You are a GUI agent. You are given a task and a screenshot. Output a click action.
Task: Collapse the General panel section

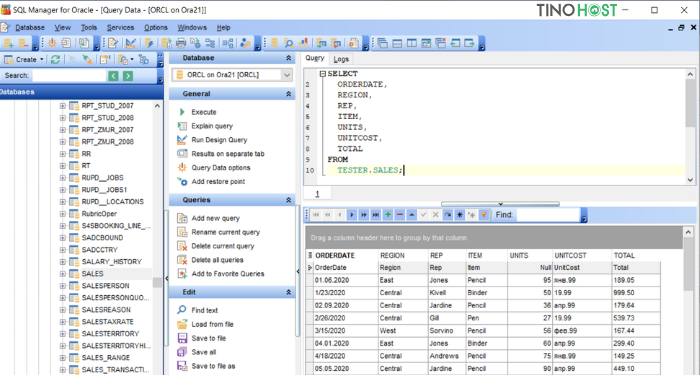288,94
